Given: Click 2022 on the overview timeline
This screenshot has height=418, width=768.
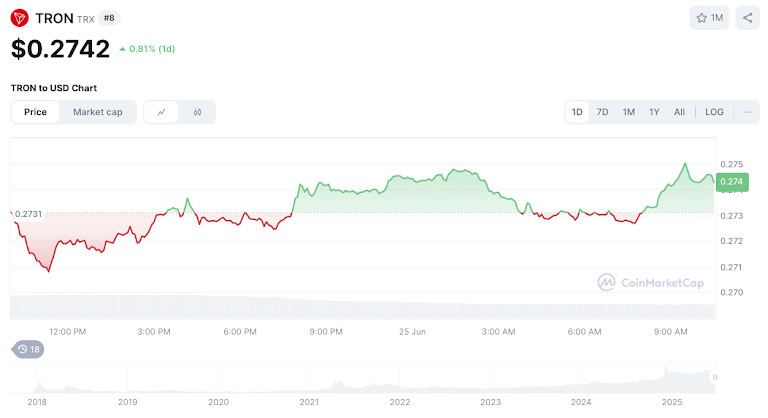Looking at the screenshot, I should coord(400,402).
